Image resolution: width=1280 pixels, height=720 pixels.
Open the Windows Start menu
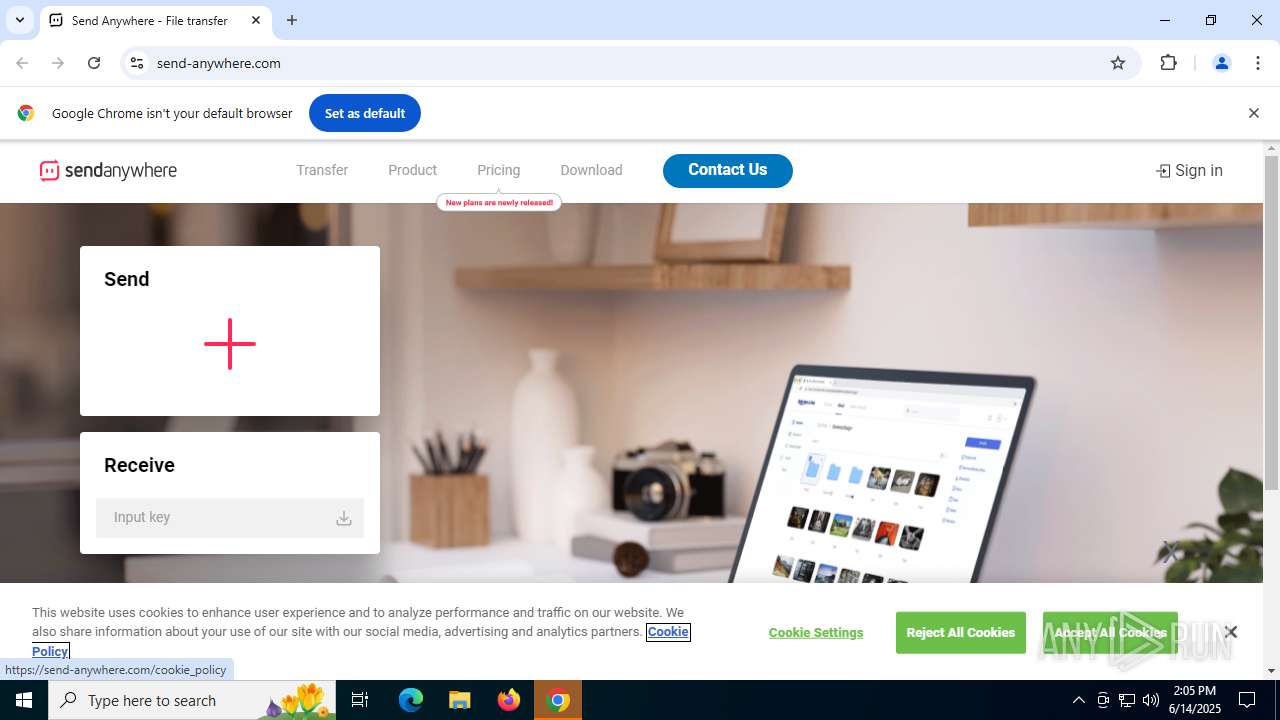tap(24, 700)
